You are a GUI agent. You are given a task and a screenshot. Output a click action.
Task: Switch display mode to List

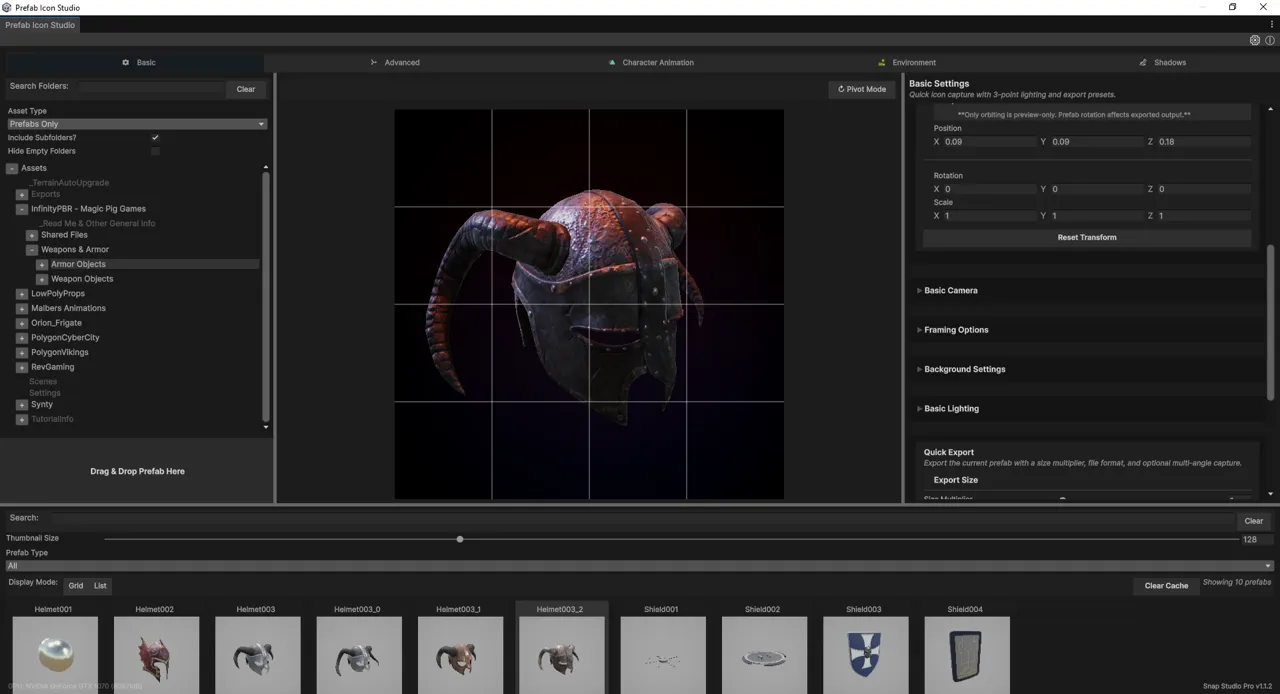(100, 586)
